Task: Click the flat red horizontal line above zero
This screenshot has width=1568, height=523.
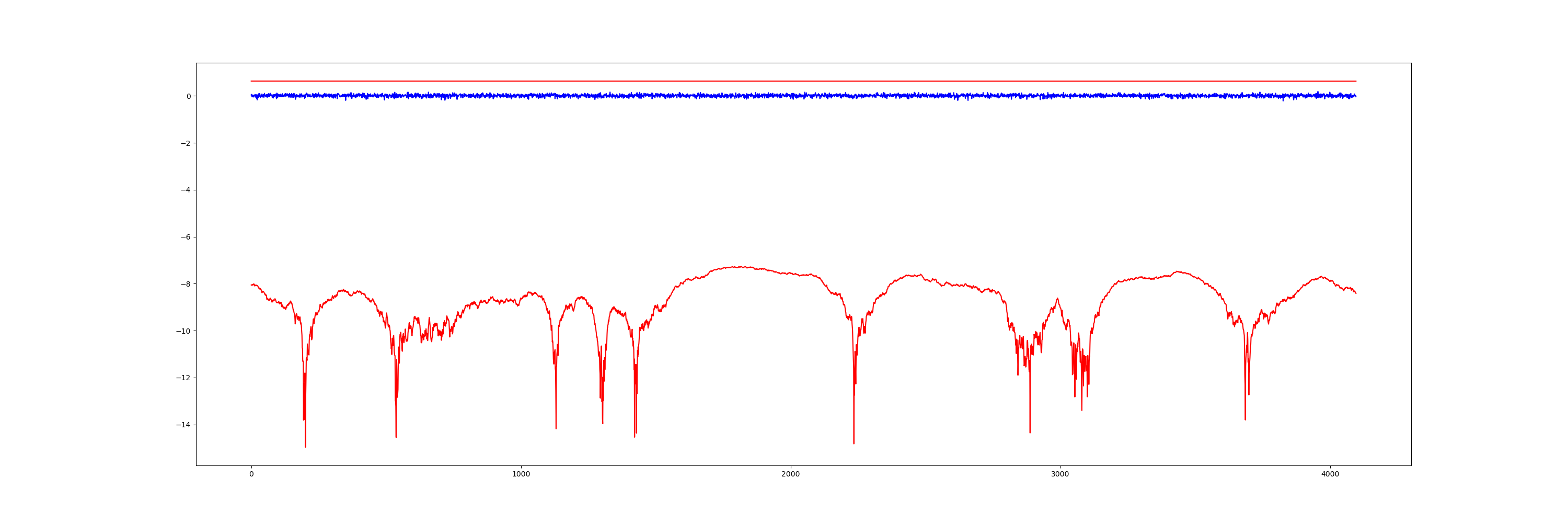Action: click(x=803, y=81)
